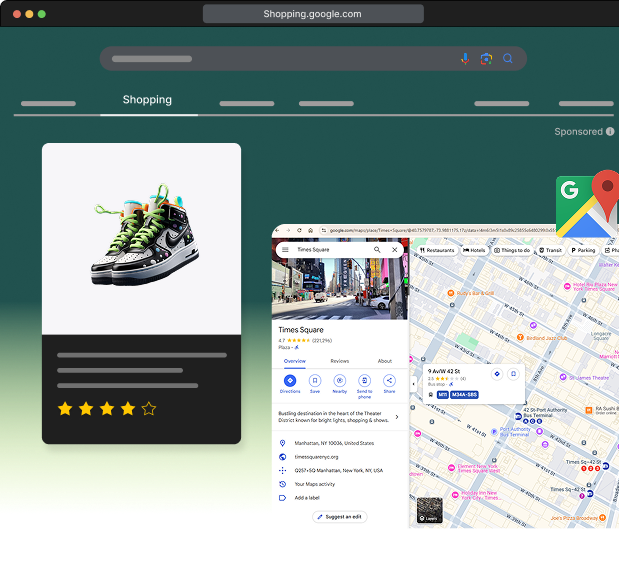Click Birdland Jazz Club map marker
This screenshot has width=619, height=570.
click(x=520, y=338)
